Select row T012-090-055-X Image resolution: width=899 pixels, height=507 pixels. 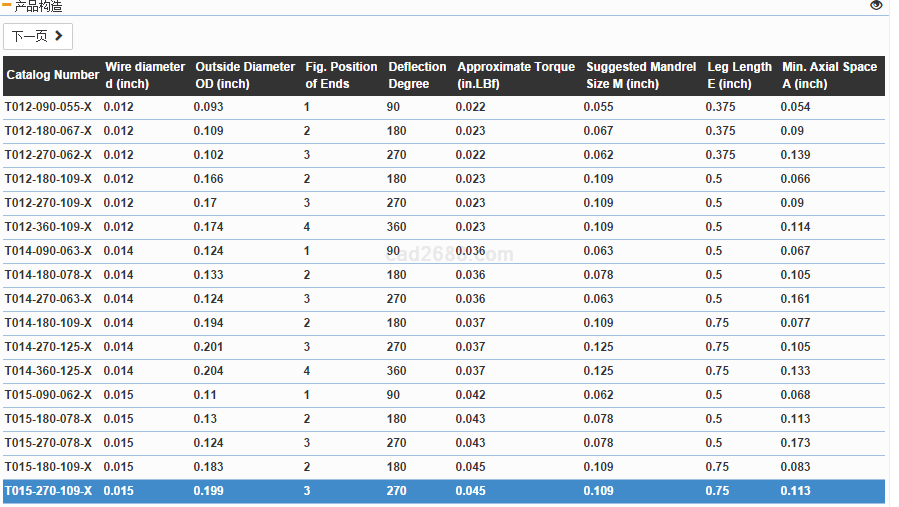48,107
